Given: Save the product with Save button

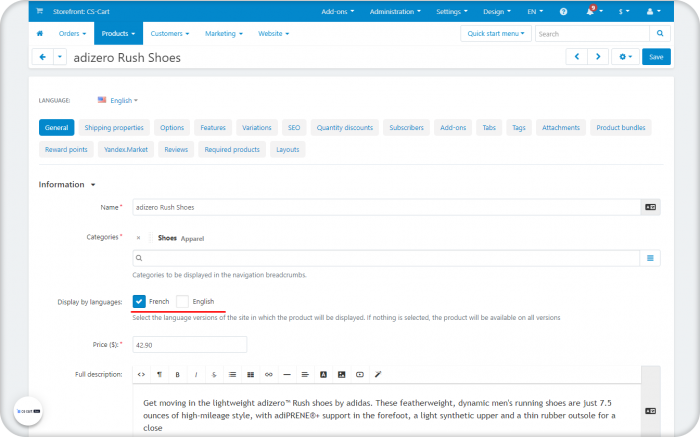Looking at the screenshot, I should tap(656, 57).
